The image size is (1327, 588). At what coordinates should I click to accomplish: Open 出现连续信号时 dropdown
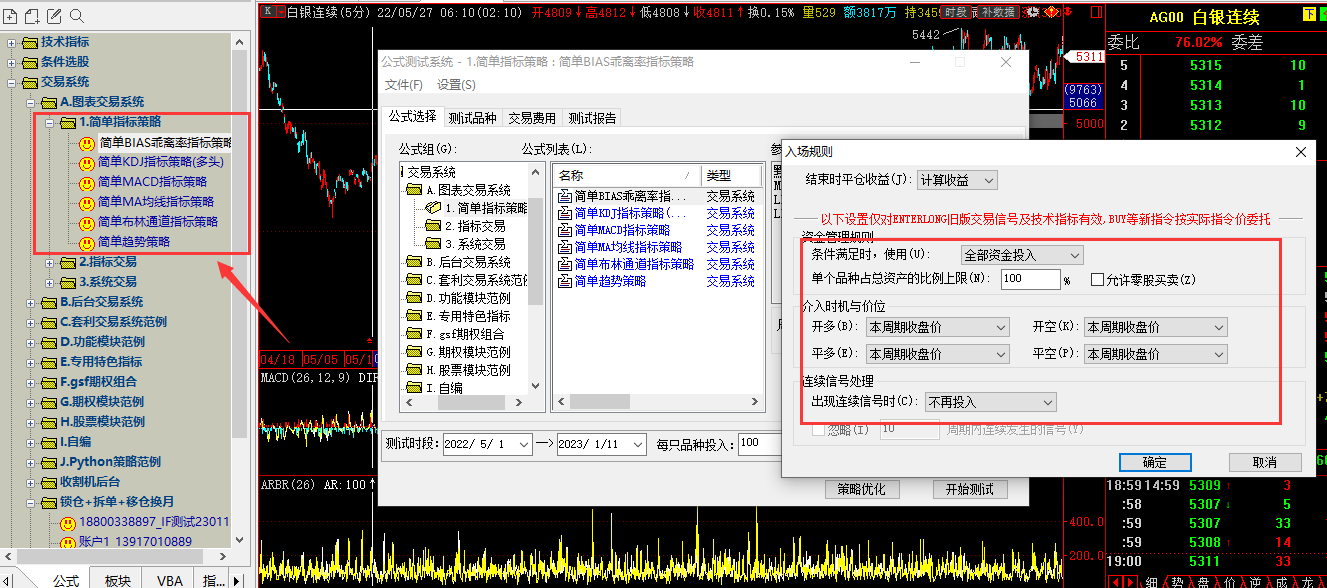(990, 402)
